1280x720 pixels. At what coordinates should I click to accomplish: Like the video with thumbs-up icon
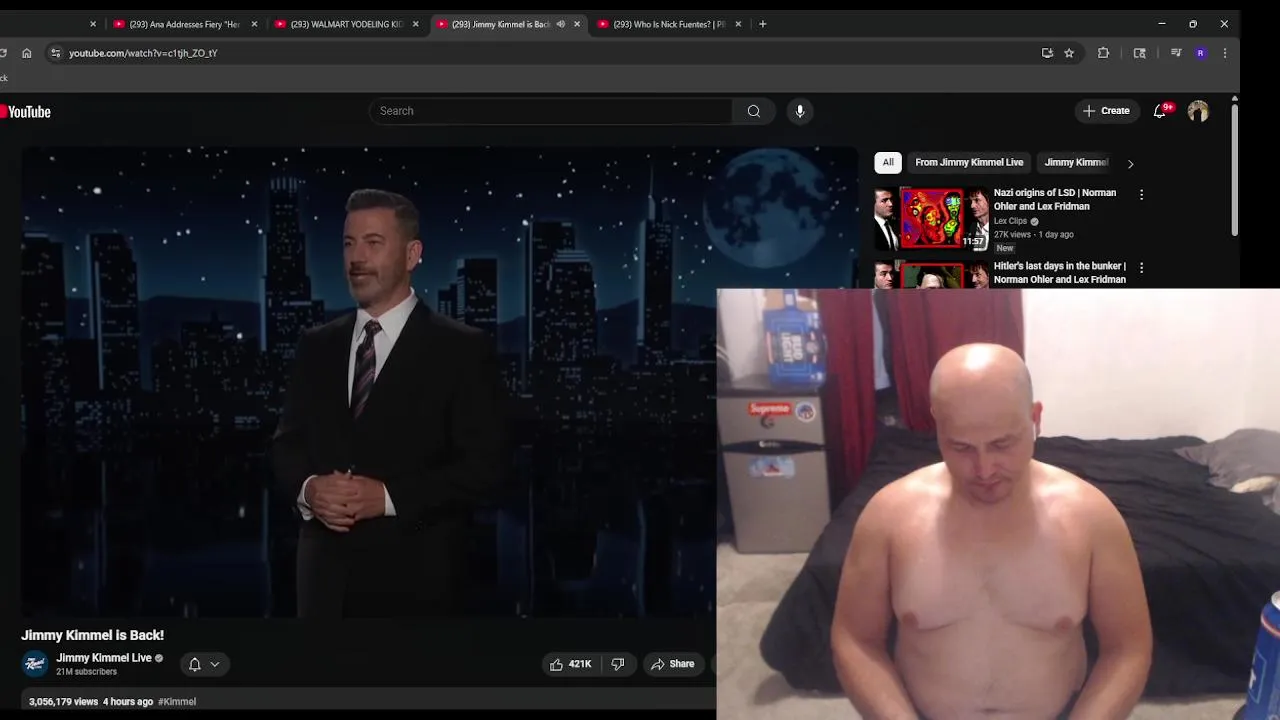[570, 664]
